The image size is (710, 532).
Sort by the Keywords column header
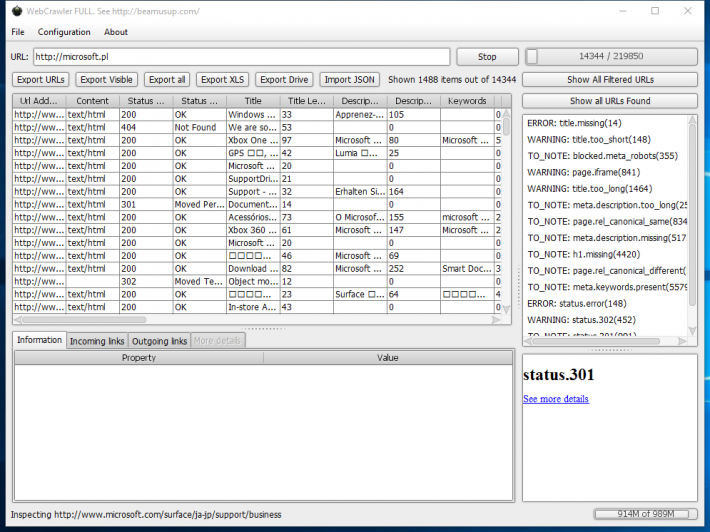coord(467,101)
